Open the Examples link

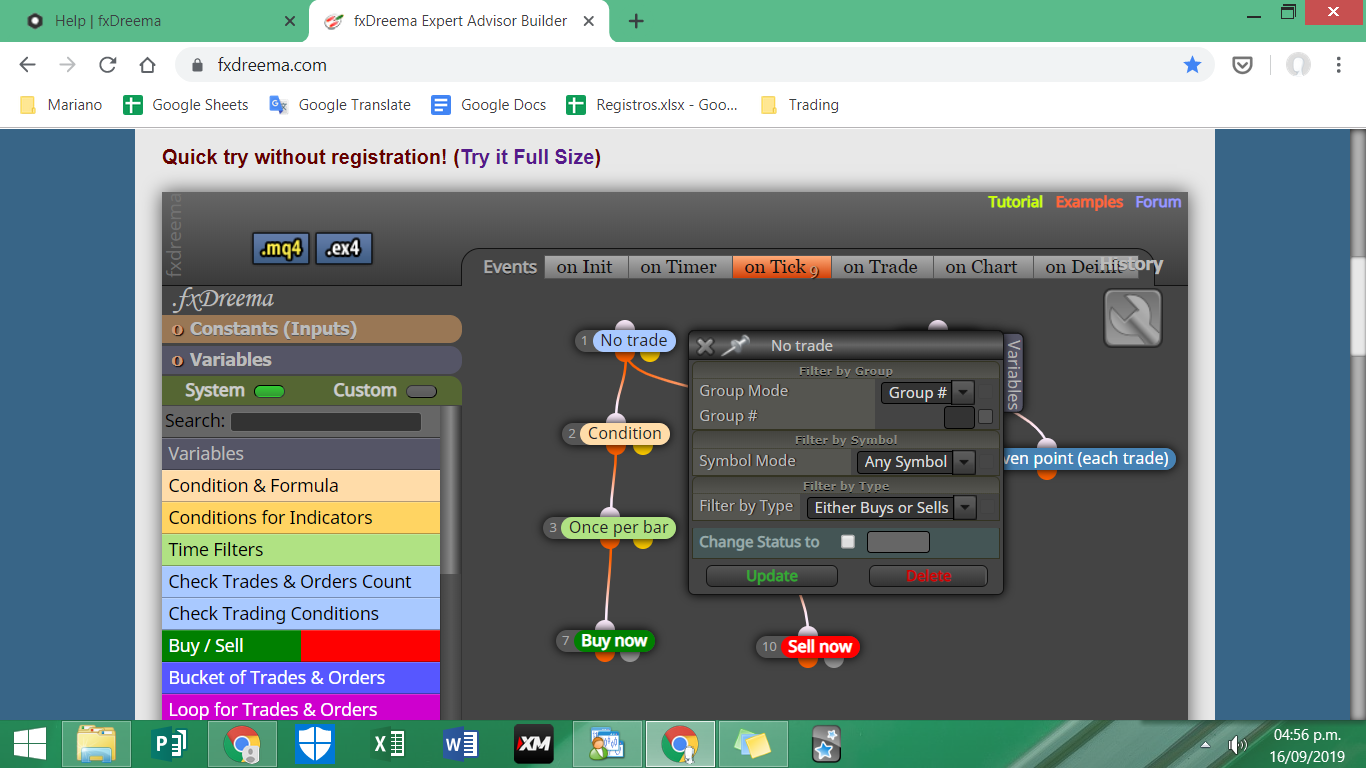(x=1089, y=202)
